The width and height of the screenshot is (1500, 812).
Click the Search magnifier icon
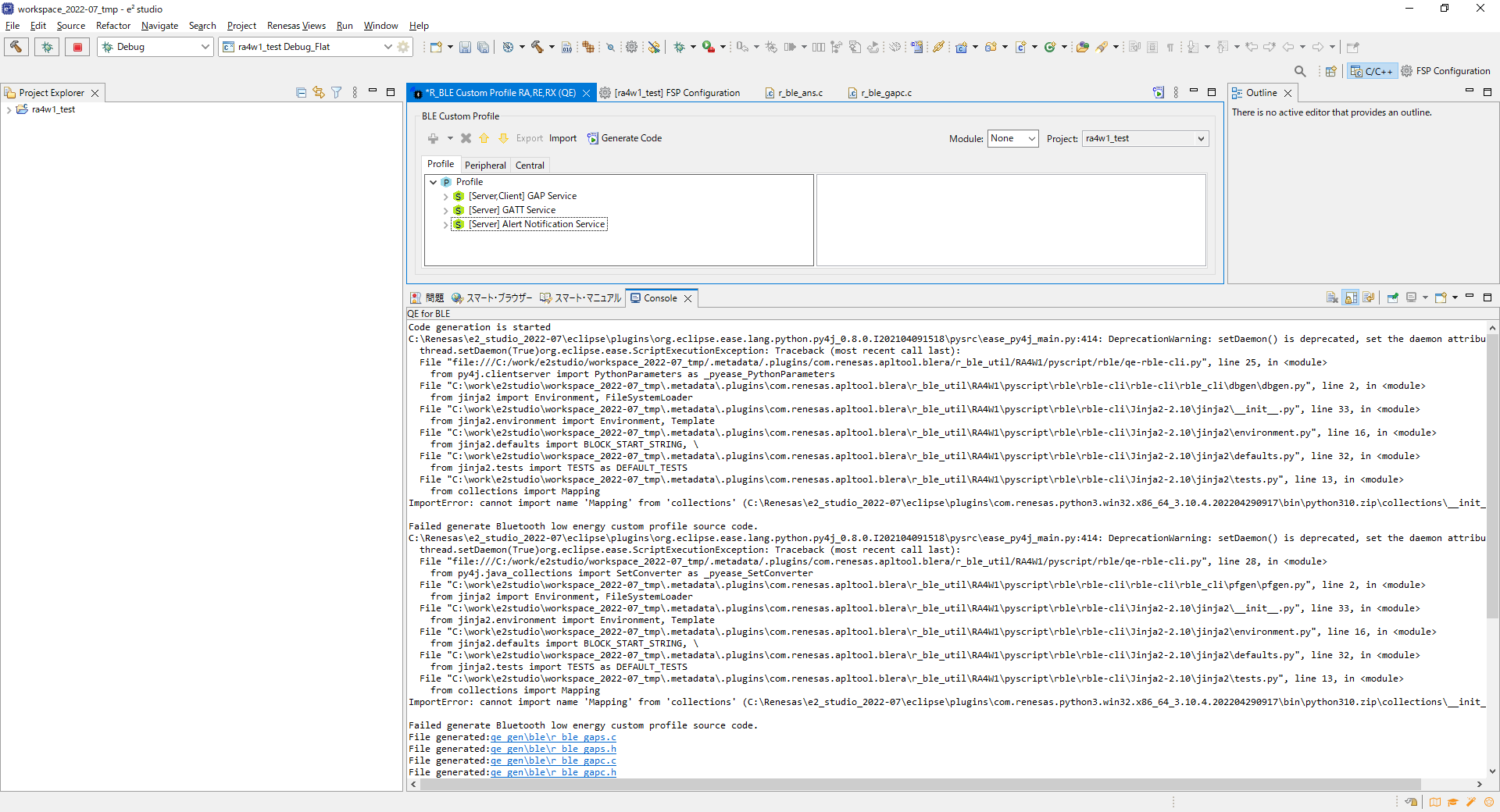[x=1300, y=71]
